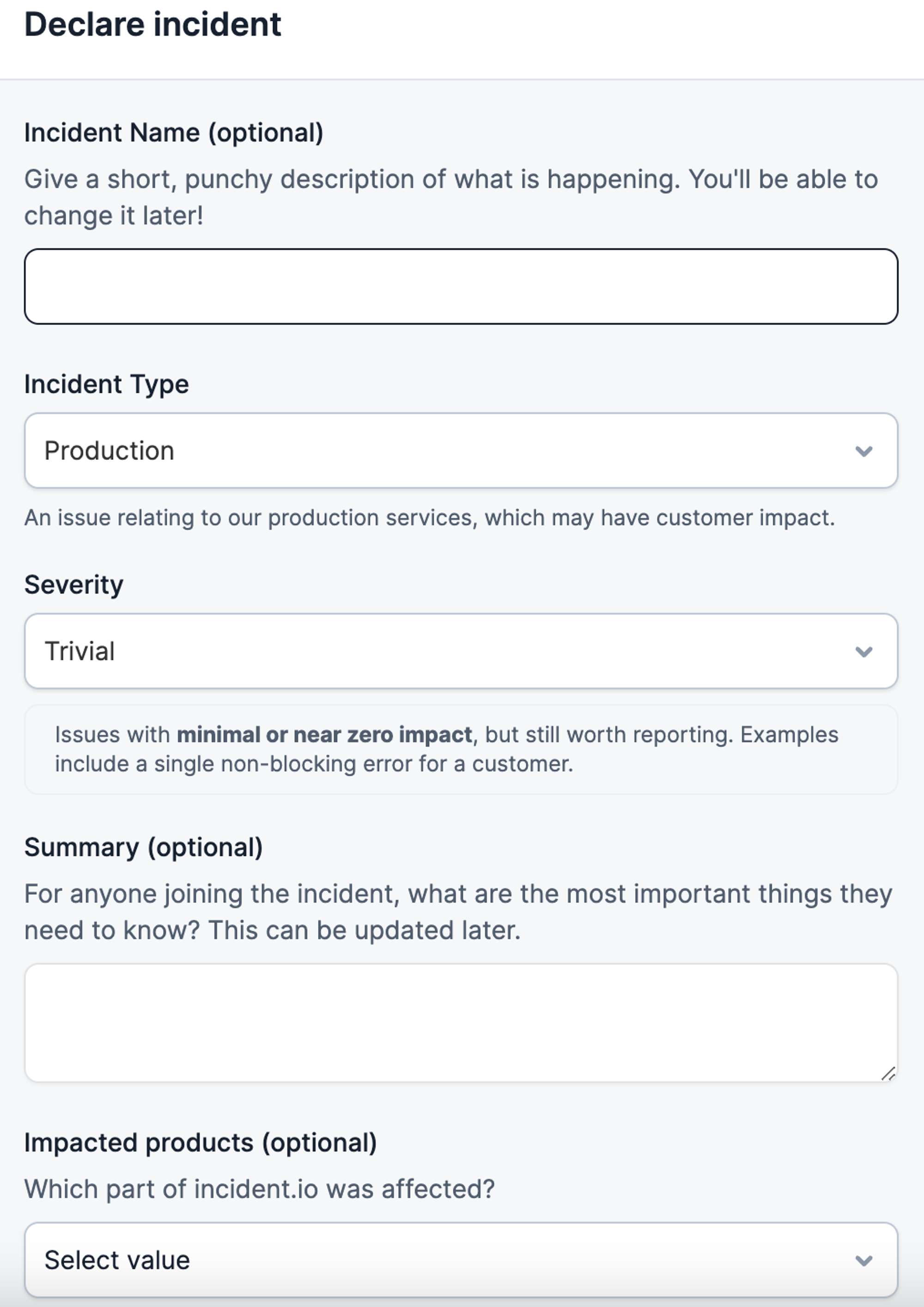The image size is (924, 1307).
Task: Click the Severity field label
Action: pos(73,585)
